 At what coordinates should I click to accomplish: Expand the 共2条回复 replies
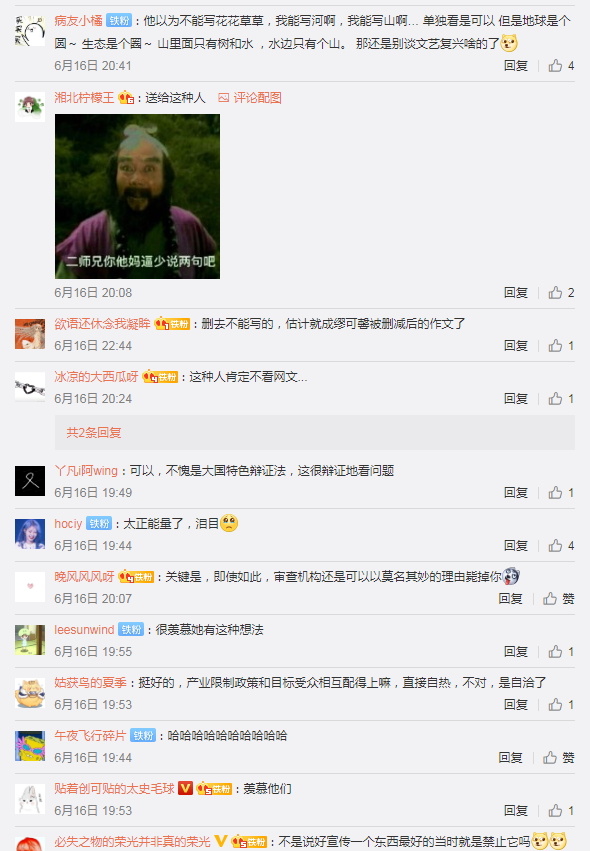tap(94, 433)
